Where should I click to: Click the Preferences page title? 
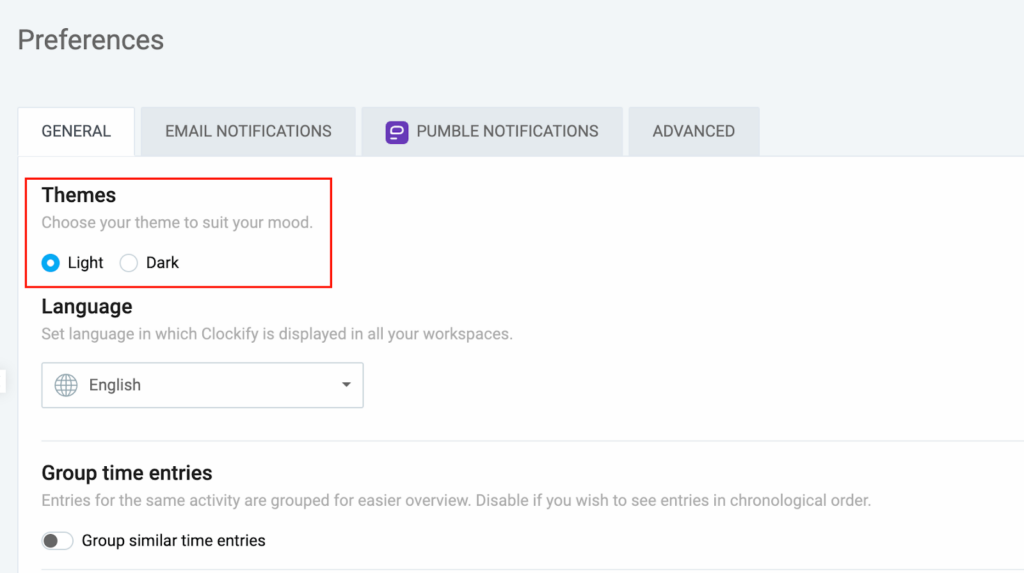coord(91,40)
